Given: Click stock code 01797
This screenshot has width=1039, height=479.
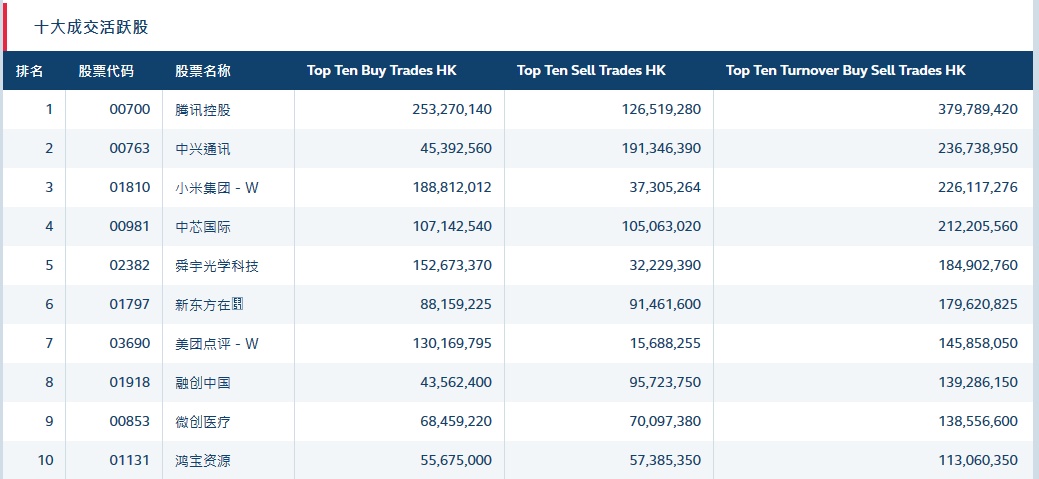Looking at the screenshot, I should [130, 305].
